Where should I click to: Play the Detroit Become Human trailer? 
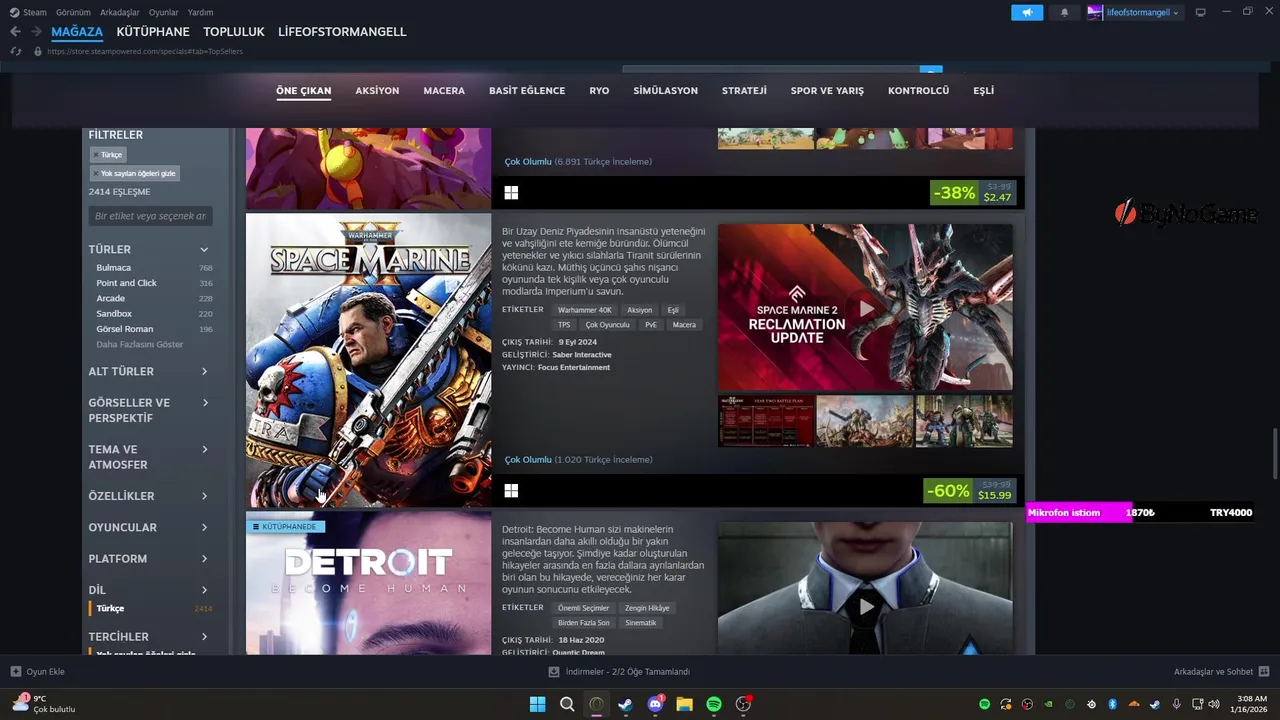(866, 606)
